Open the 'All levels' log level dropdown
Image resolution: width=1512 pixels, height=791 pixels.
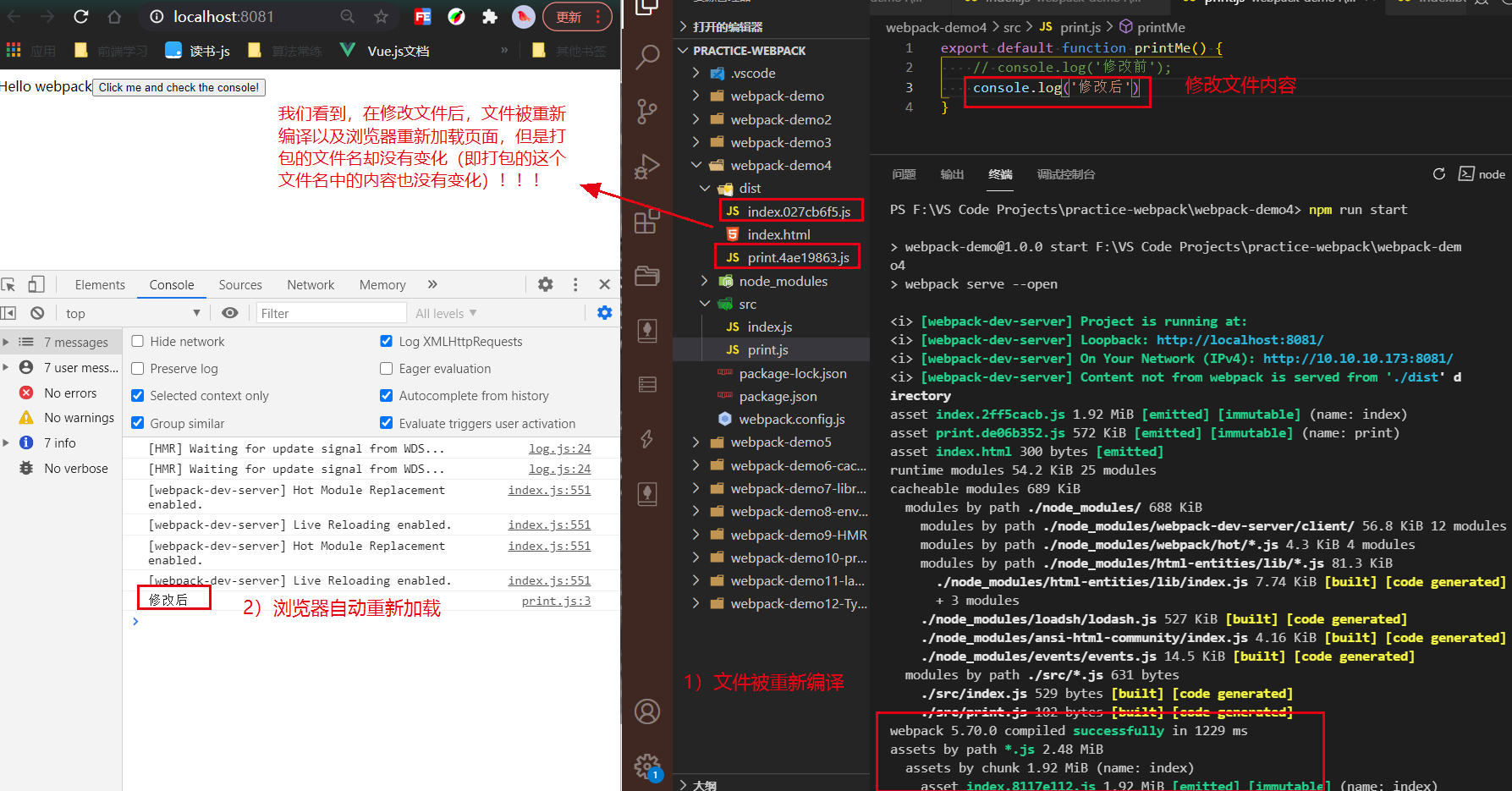click(x=446, y=313)
